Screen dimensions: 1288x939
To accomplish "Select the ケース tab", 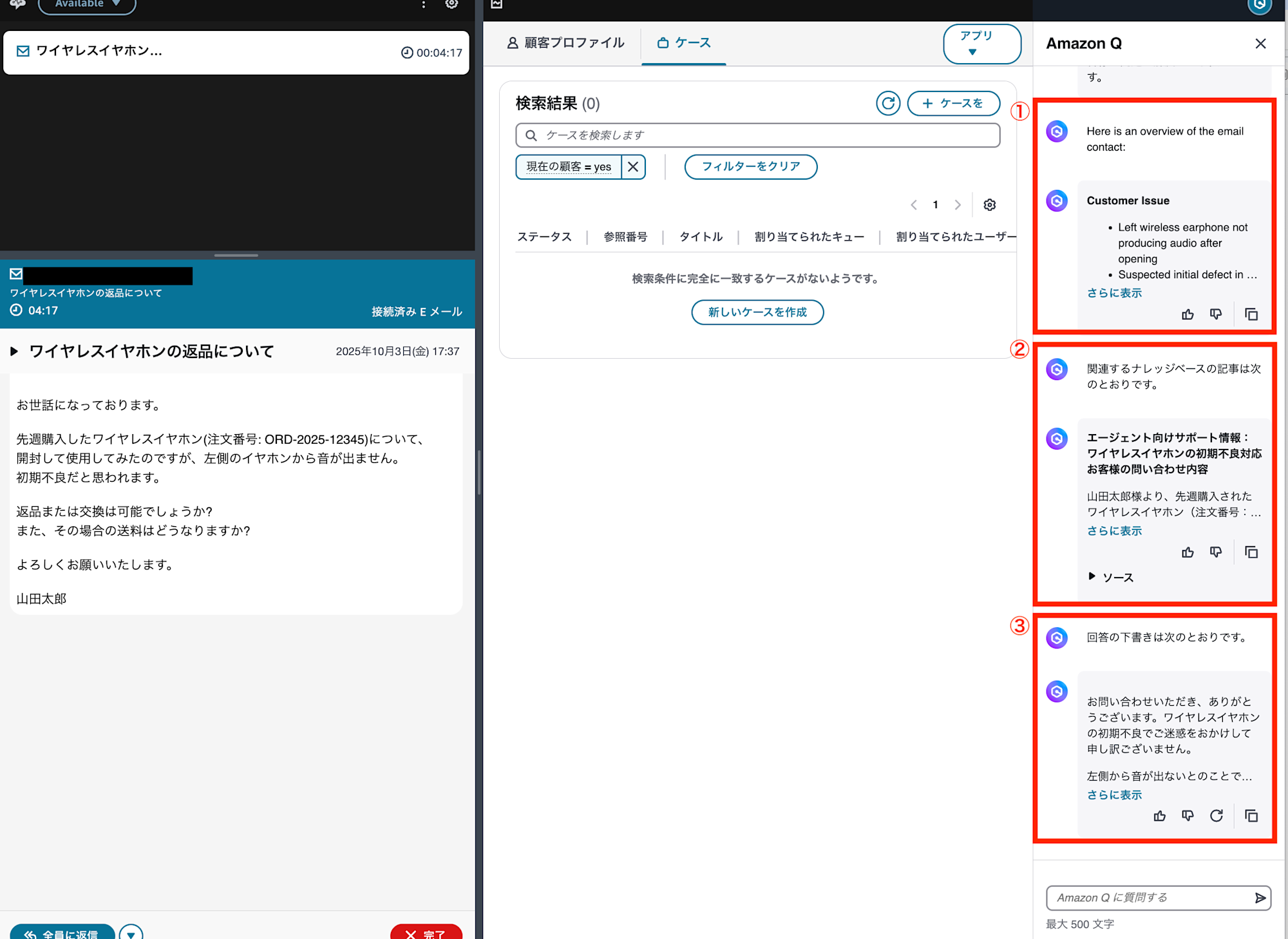I will [x=683, y=43].
